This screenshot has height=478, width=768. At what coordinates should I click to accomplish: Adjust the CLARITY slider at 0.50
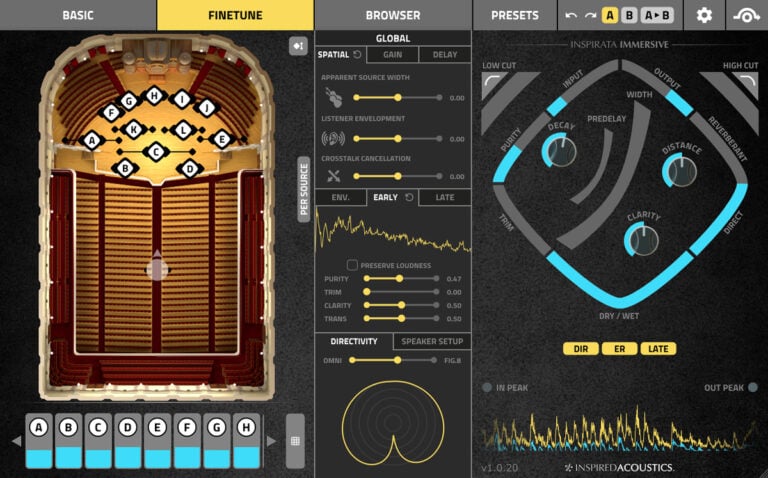coord(401,305)
